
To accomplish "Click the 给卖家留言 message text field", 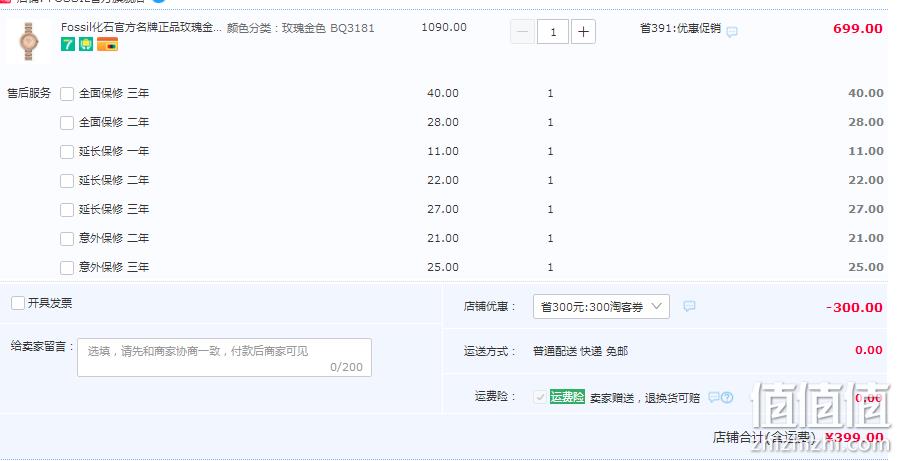I will tap(224, 358).
